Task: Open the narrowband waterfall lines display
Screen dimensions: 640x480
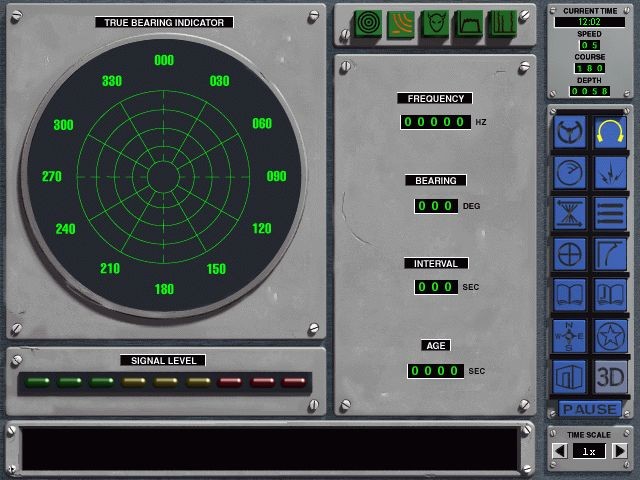Action: [x=503, y=24]
